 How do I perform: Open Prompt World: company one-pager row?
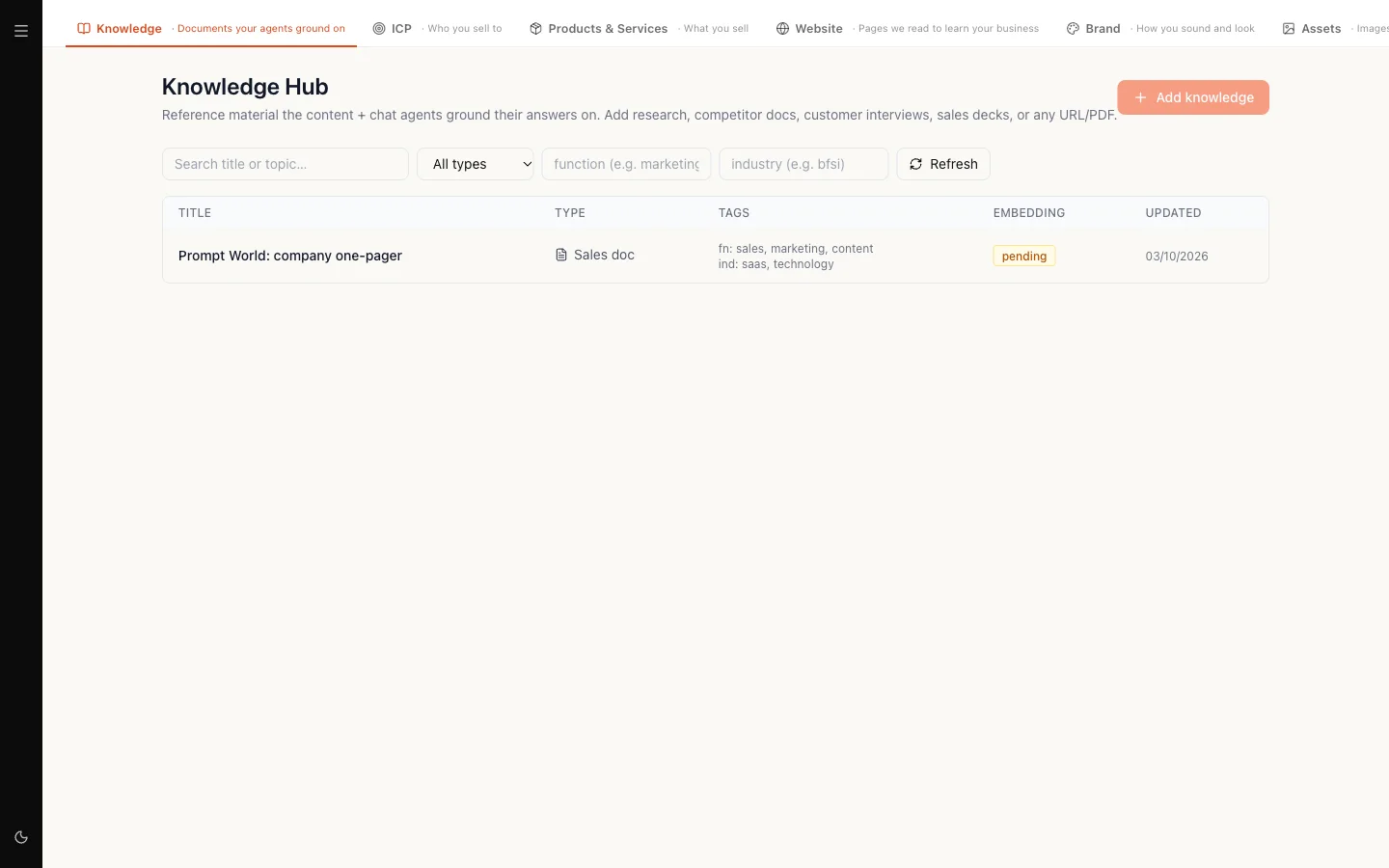point(716,256)
